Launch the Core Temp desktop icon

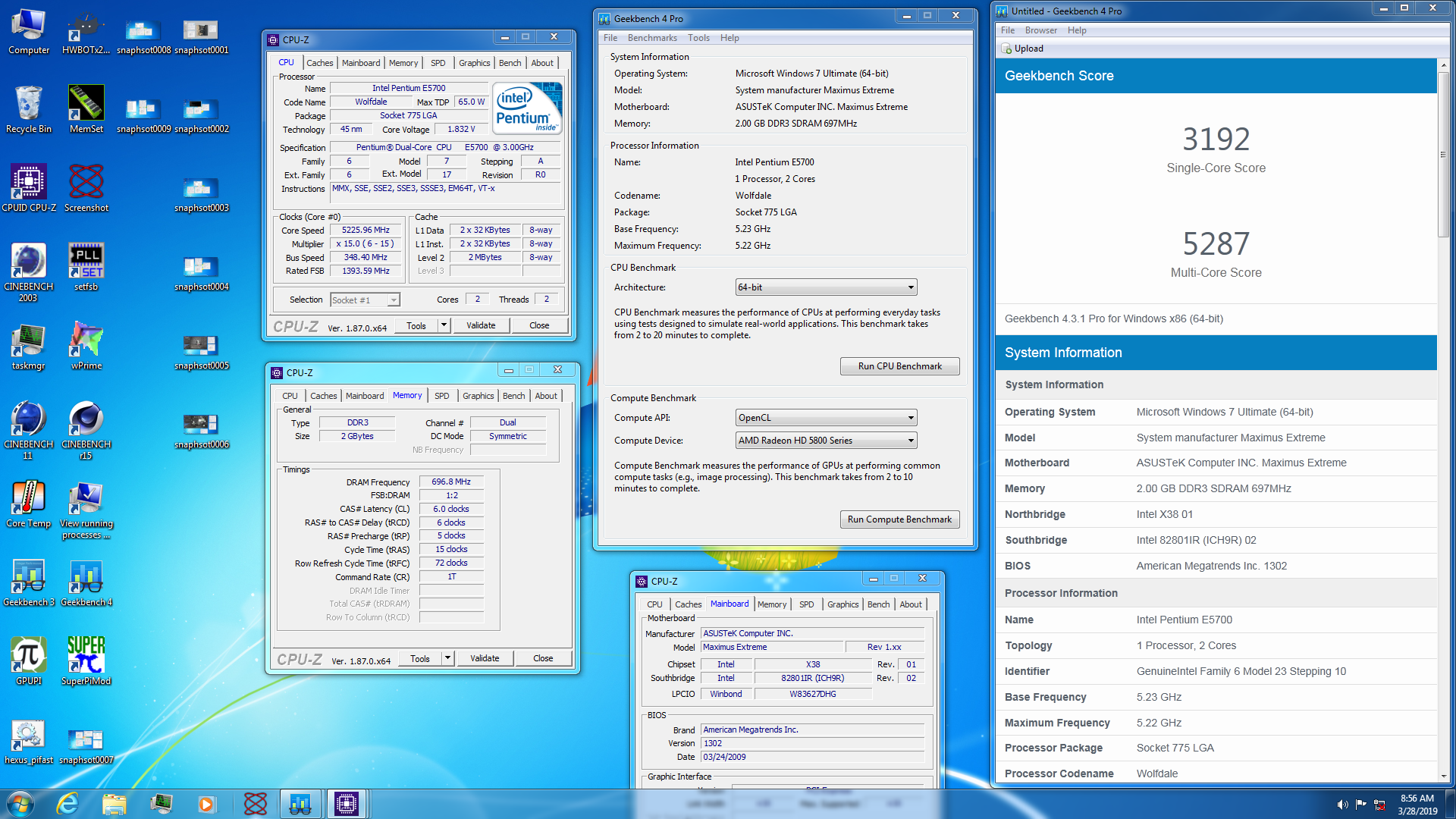[x=29, y=504]
